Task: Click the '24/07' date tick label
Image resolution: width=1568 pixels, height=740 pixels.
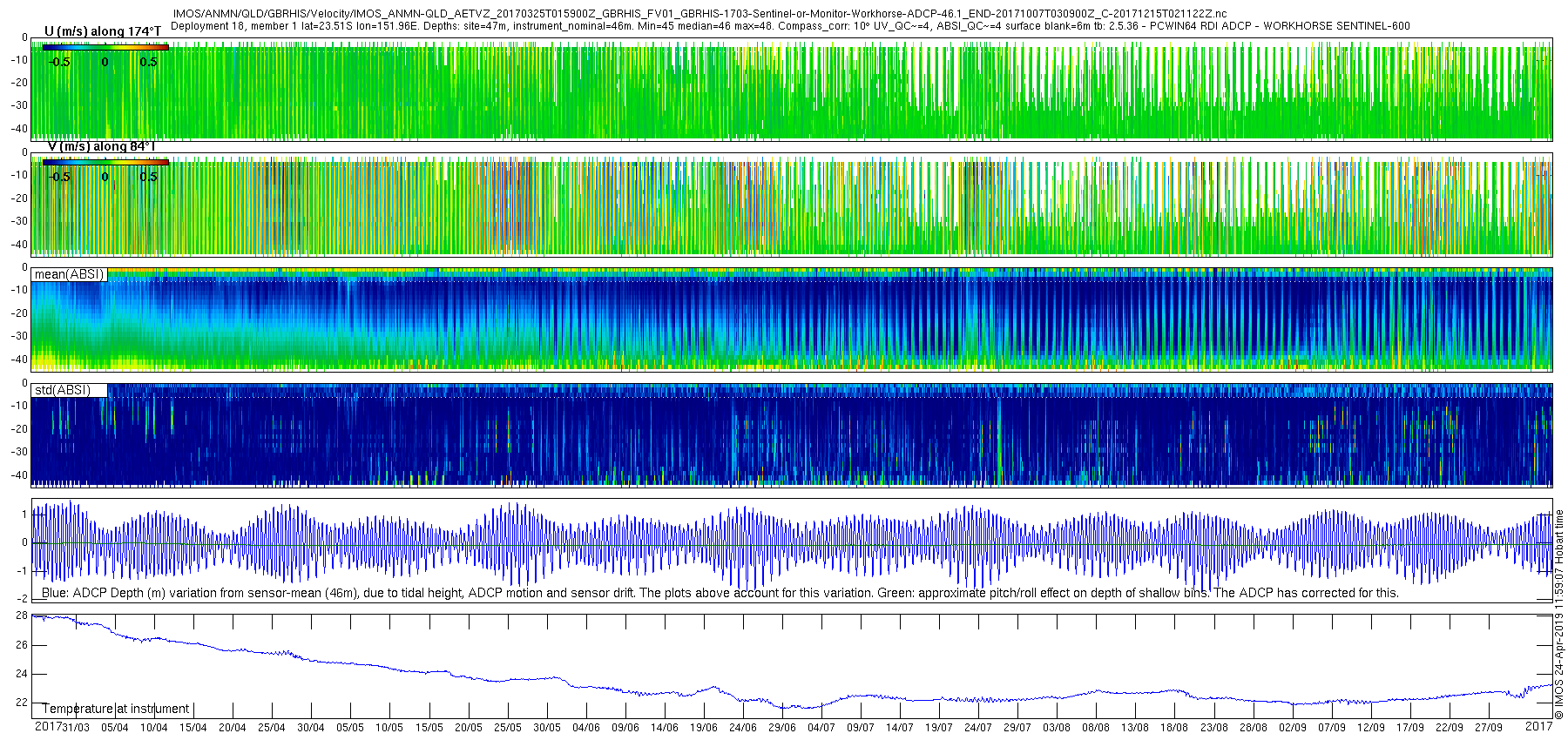Action: (x=978, y=728)
